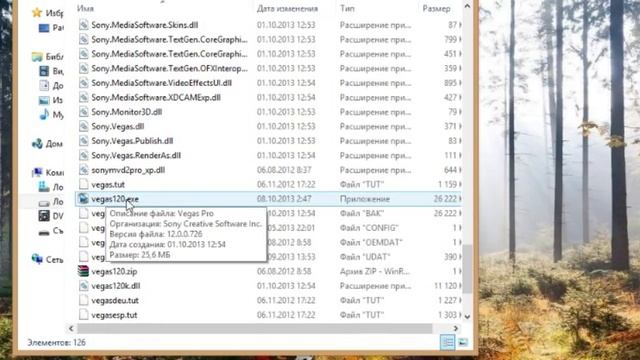640x360 pixels.
Task: Switch to details view in the status bar
Action: pos(447,342)
